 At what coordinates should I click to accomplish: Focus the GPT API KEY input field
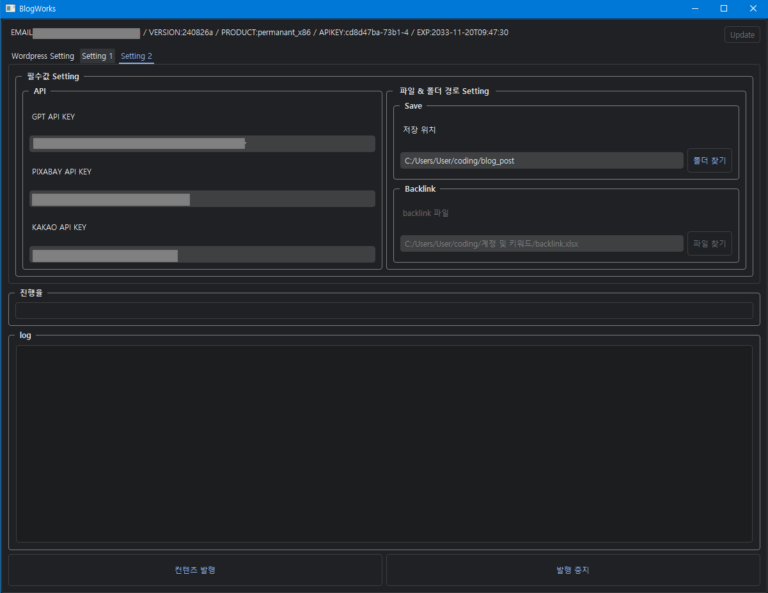[202, 144]
